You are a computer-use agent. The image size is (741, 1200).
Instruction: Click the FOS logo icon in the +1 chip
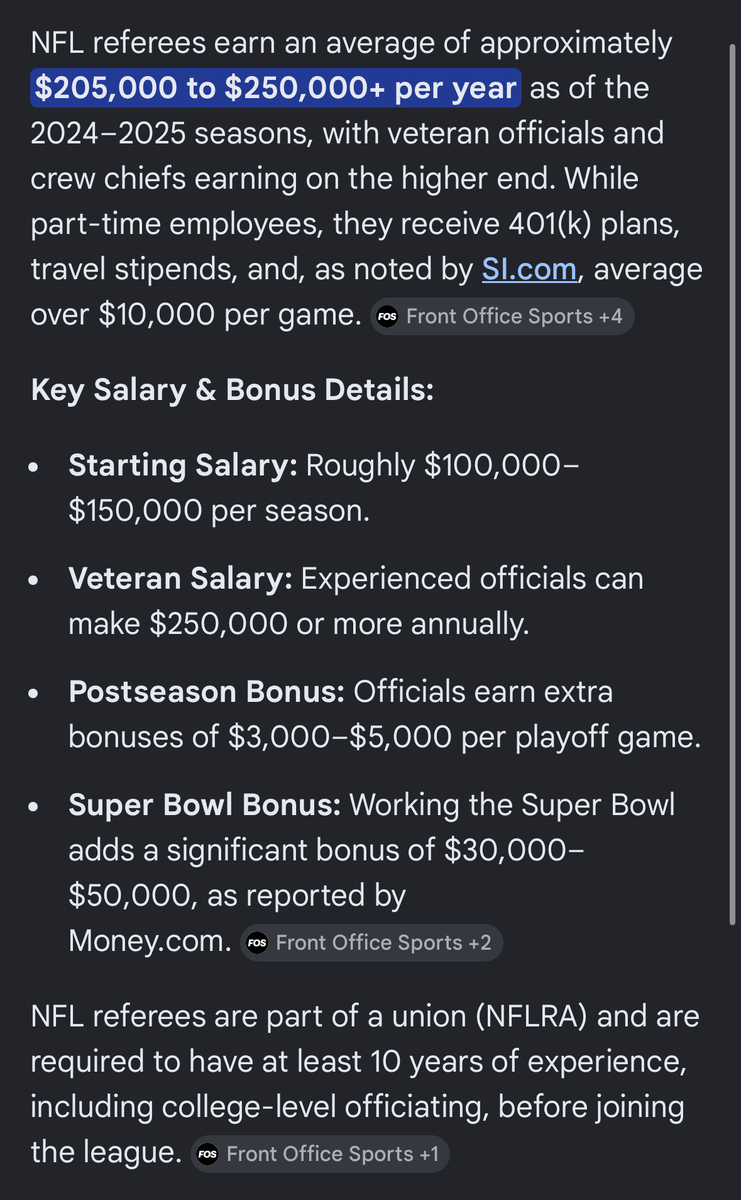click(x=207, y=1154)
